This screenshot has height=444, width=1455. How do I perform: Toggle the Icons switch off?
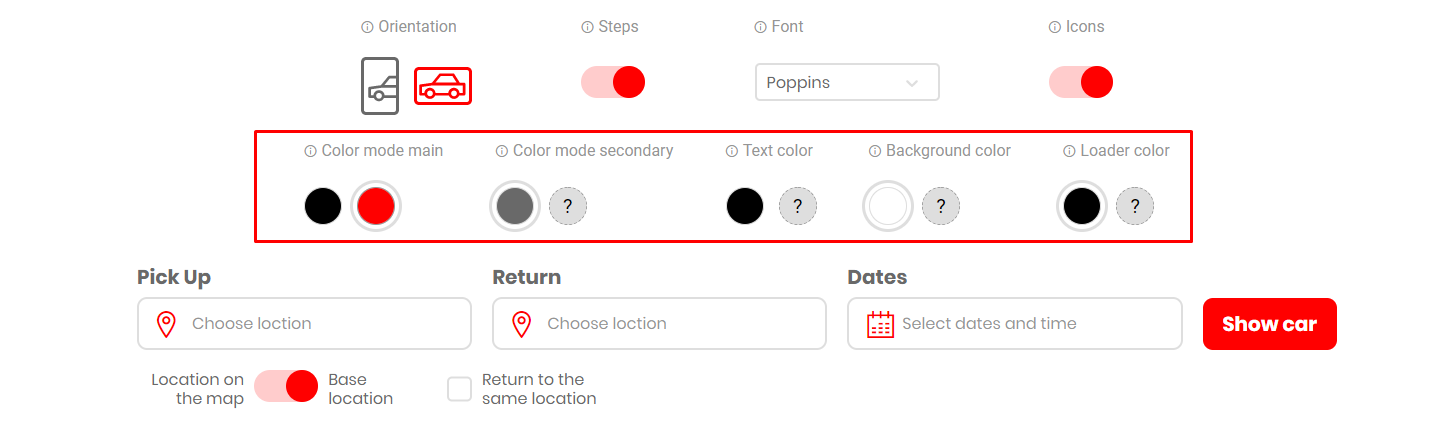1081,82
